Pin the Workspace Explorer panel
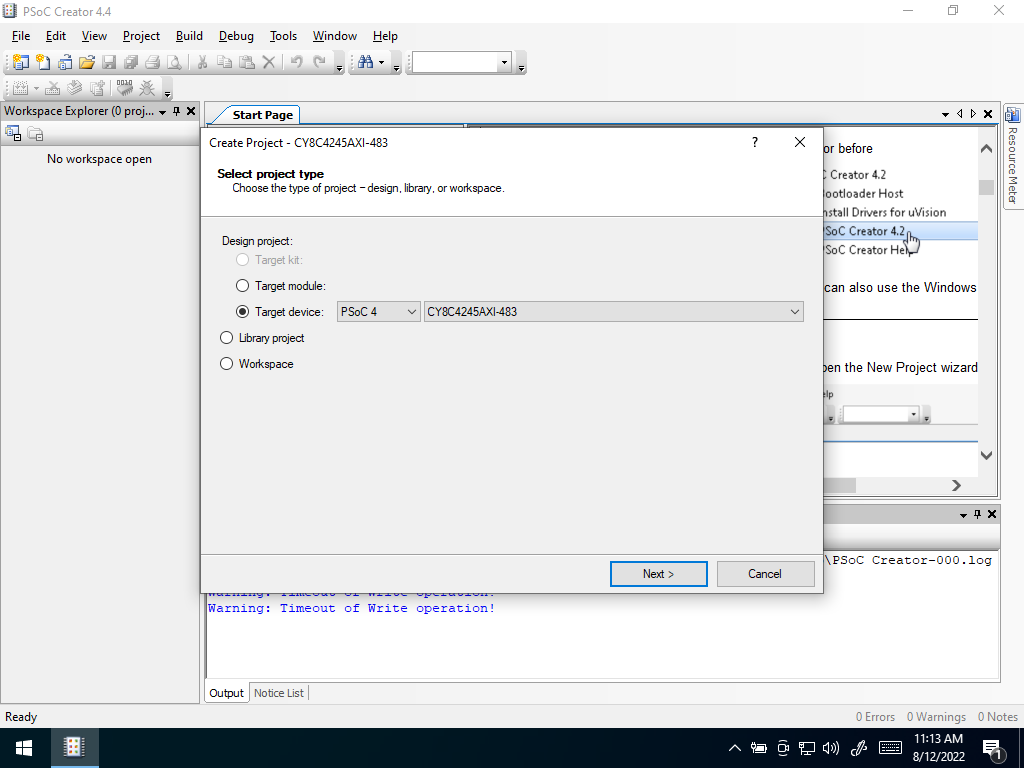Viewport: 1024px width, 768px height. [176, 111]
